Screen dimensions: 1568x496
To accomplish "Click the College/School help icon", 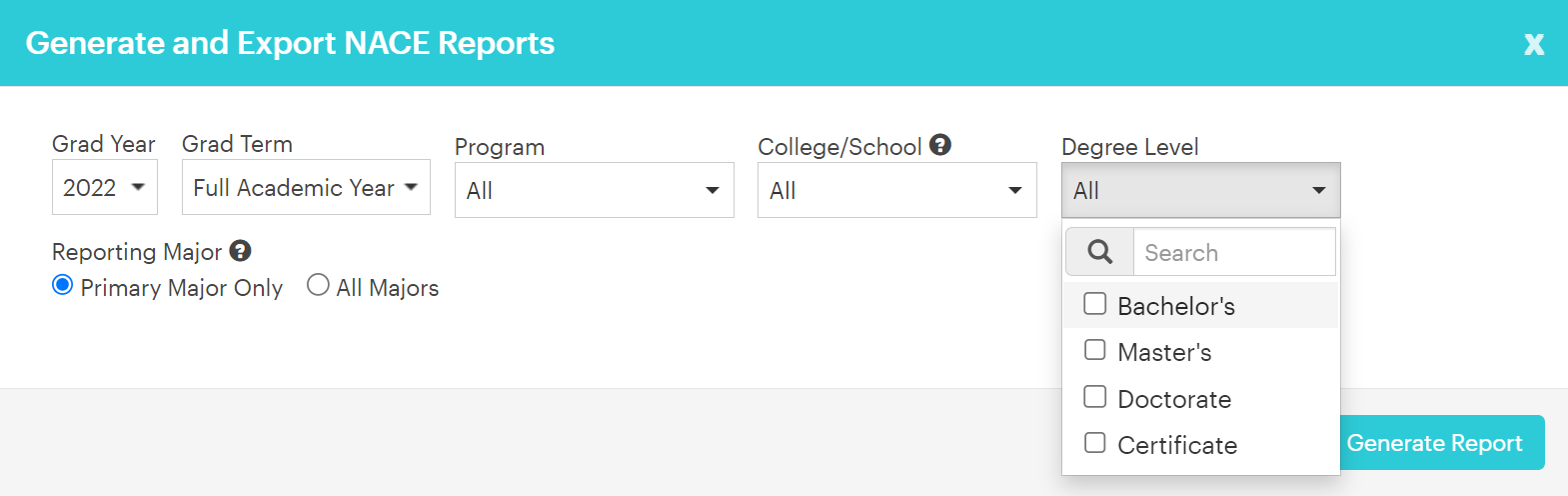I will click(x=940, y=145).
